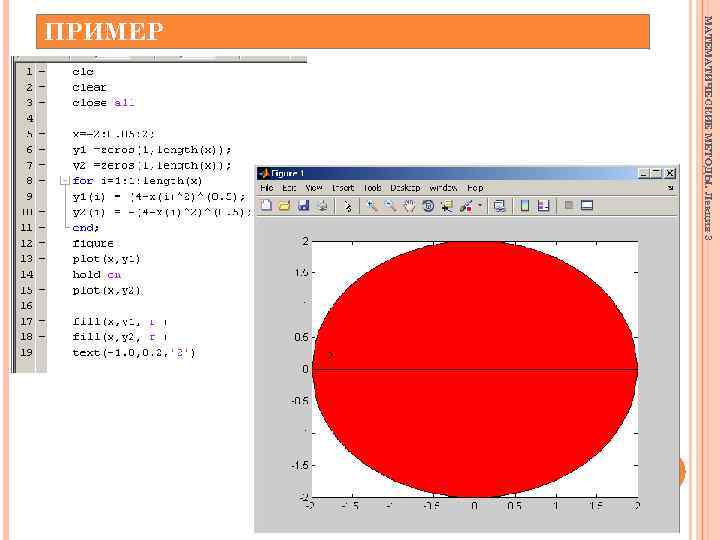Open the Window menu in Figure 1
The height and width of the screenshot is (540, 720).
click(443, 188)
